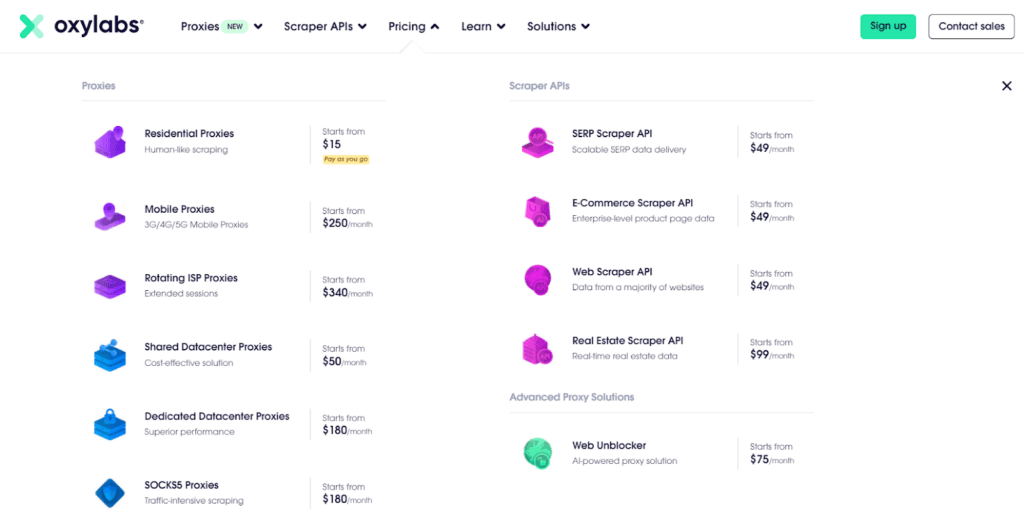
Task: Click the $340/month Rotating ISP price
Action: [x=347, y=293]
